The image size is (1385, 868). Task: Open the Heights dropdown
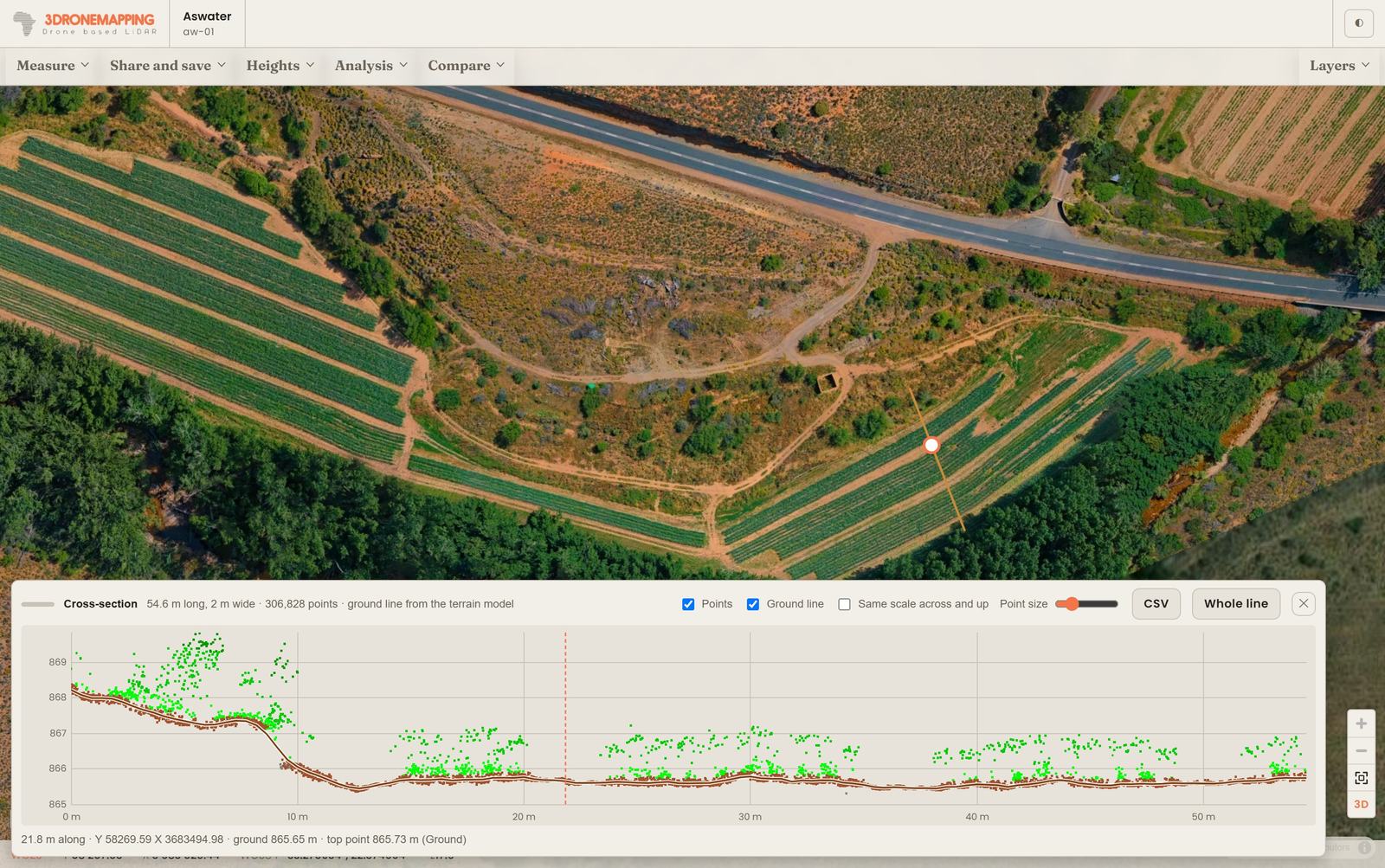(280, 66)
